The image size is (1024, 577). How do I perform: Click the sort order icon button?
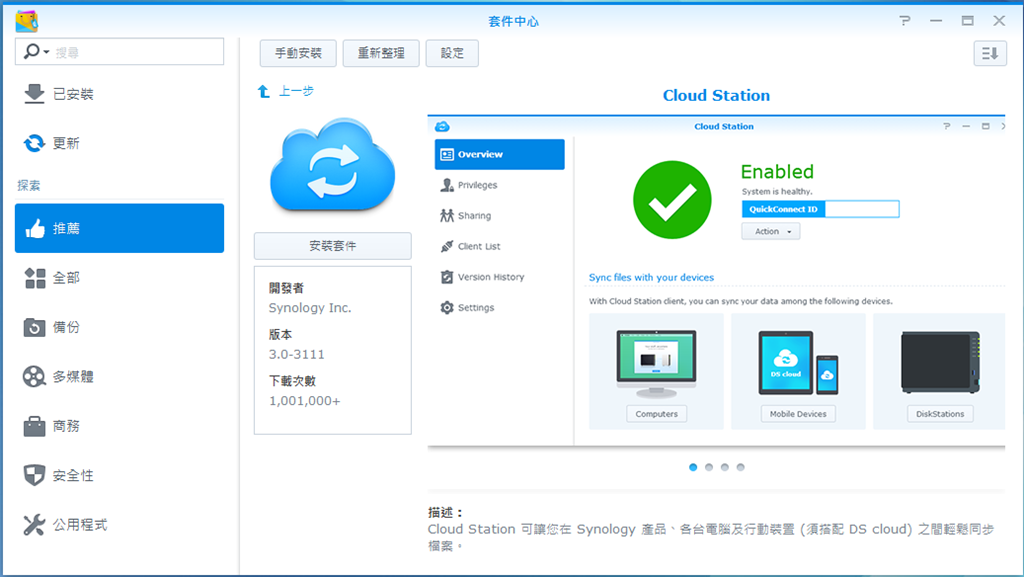click(990, 53)
